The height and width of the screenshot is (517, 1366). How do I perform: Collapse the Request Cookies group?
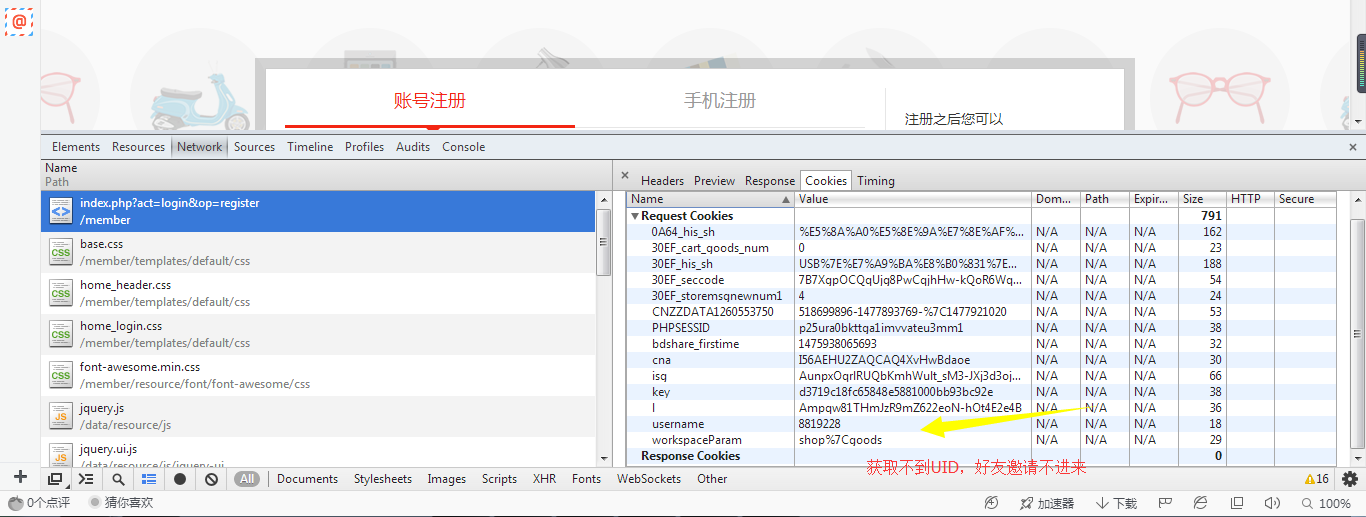click(x=635, y=216)
